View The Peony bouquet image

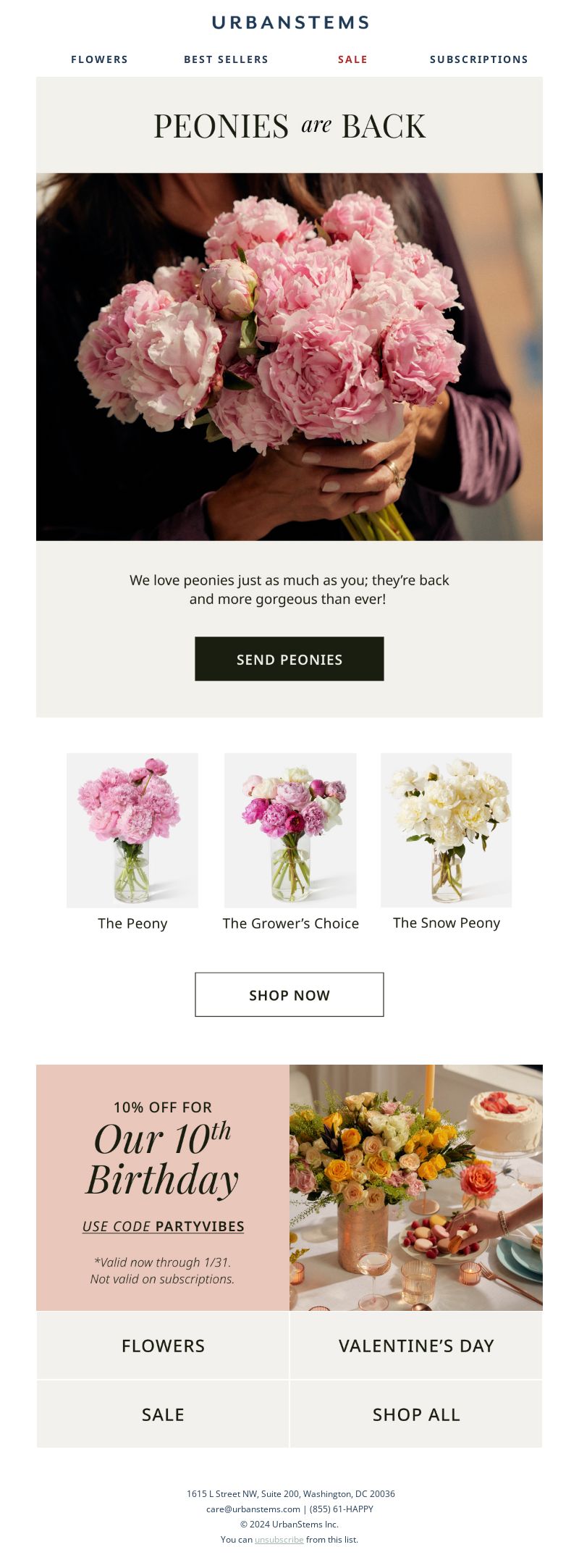pyautogui.click(x=132, y=830)
